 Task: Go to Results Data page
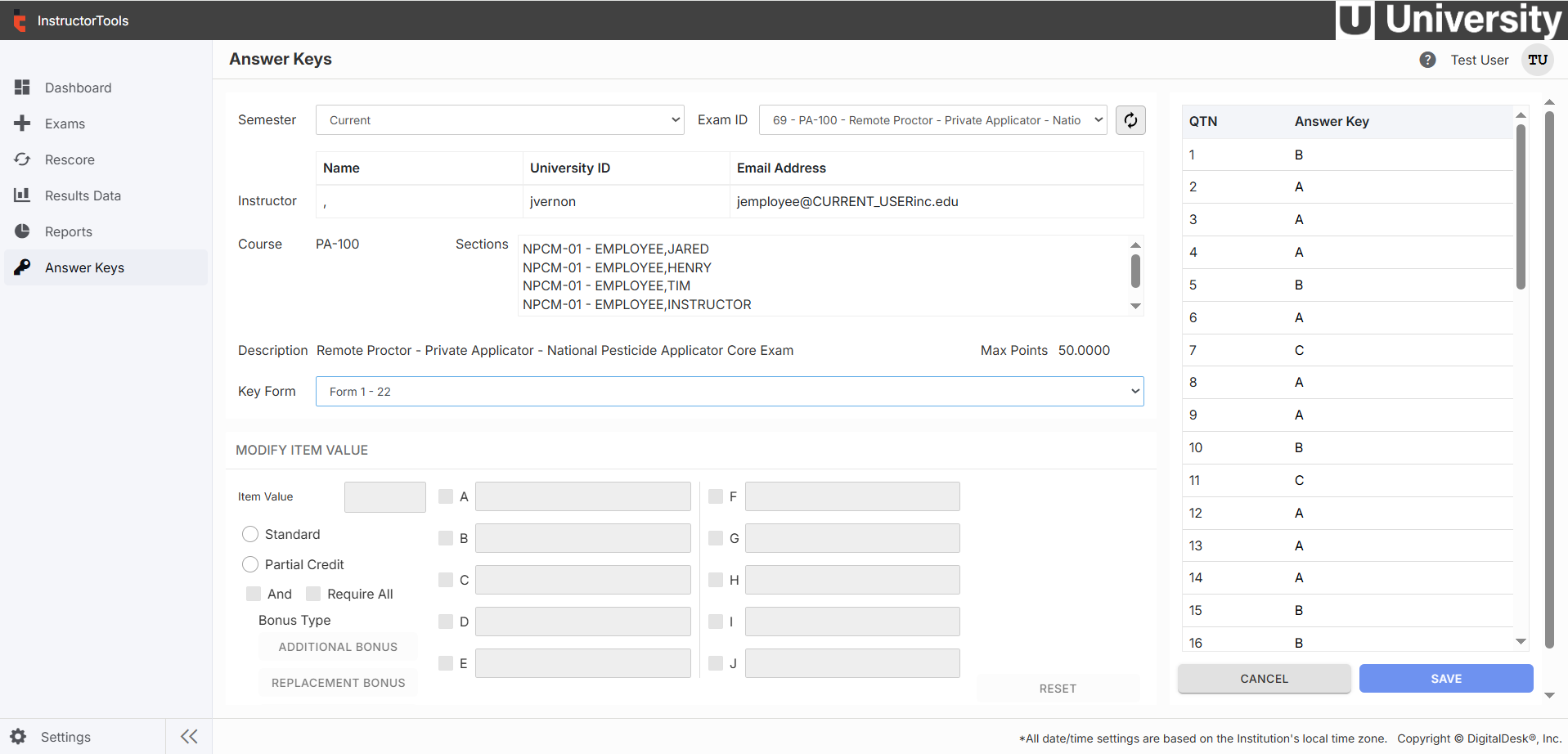click(83, 195)
